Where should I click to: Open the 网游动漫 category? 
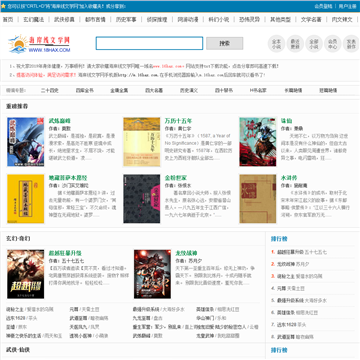click(188, 19)
